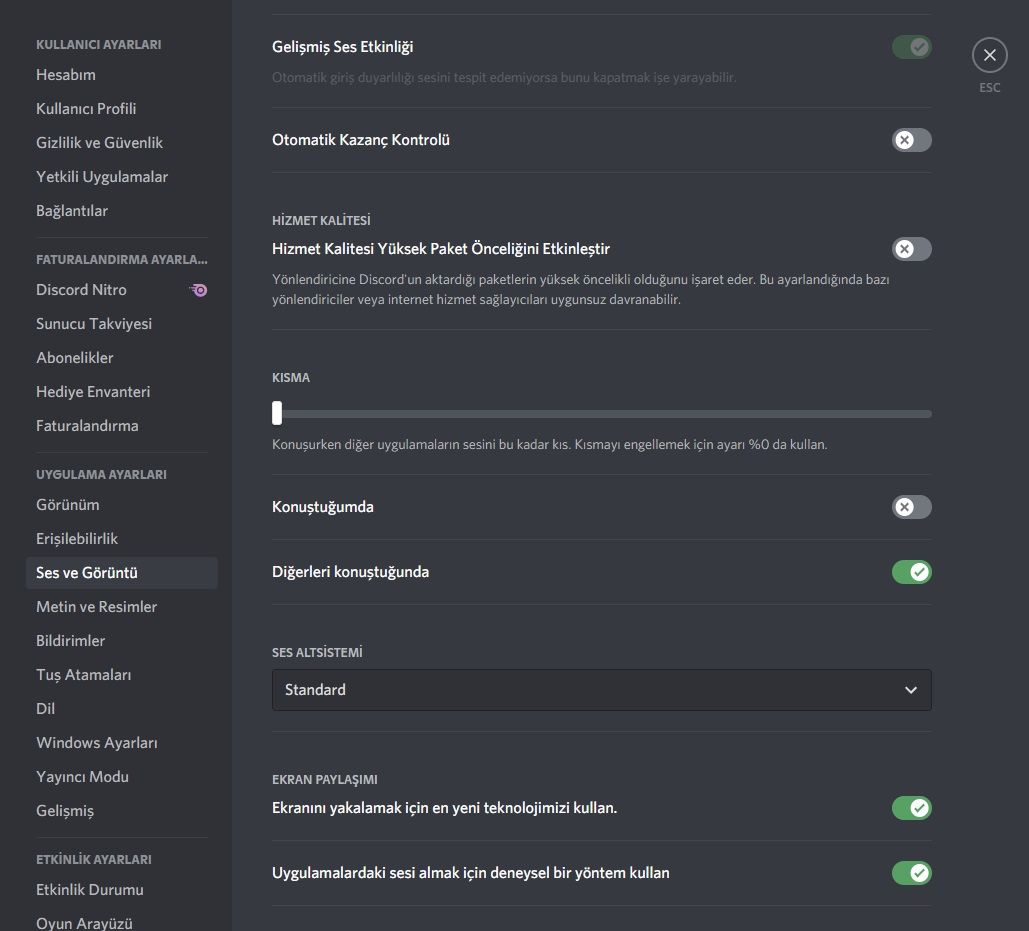
Task: Toggle Gelişmiş Ses Etkinliği switch
Action: pos(911,47)
